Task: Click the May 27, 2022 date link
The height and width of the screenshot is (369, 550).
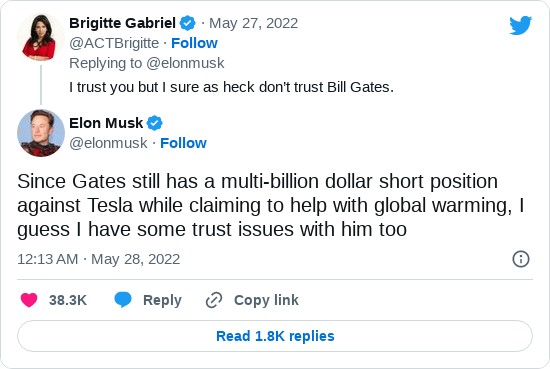Action: (x=254, y=23)
